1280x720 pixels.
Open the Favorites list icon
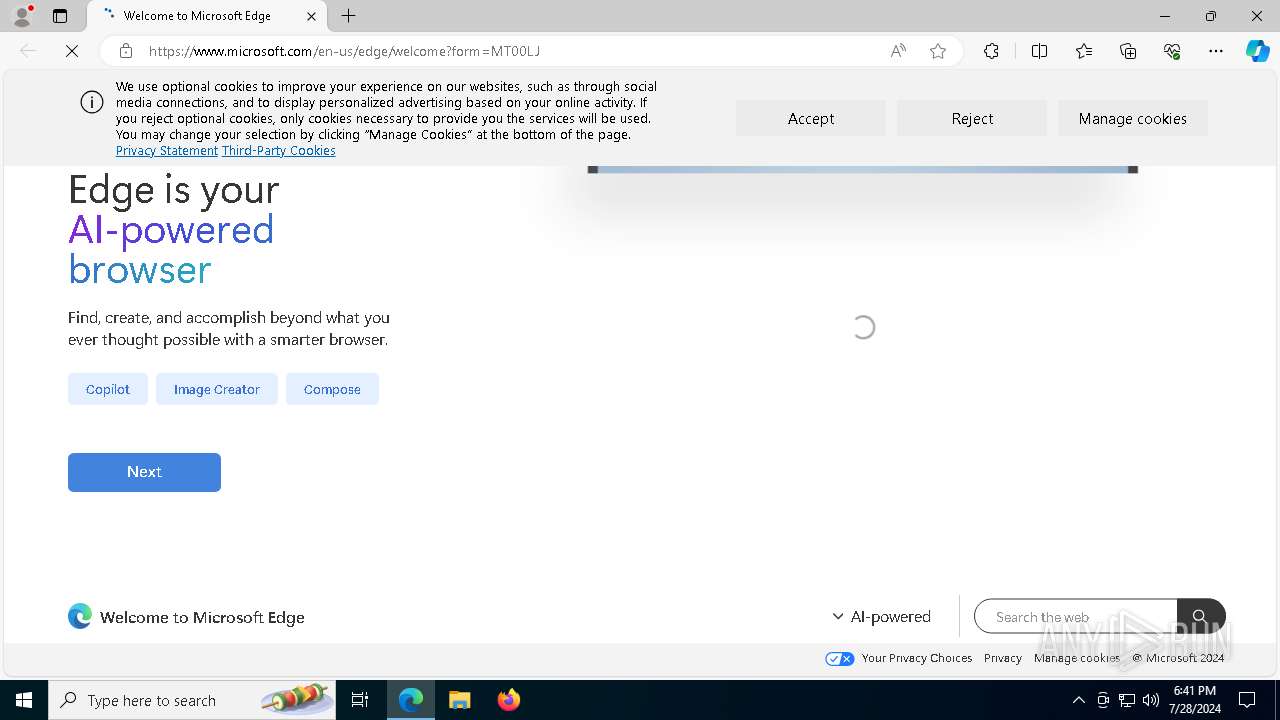(x=1084, y=51)
